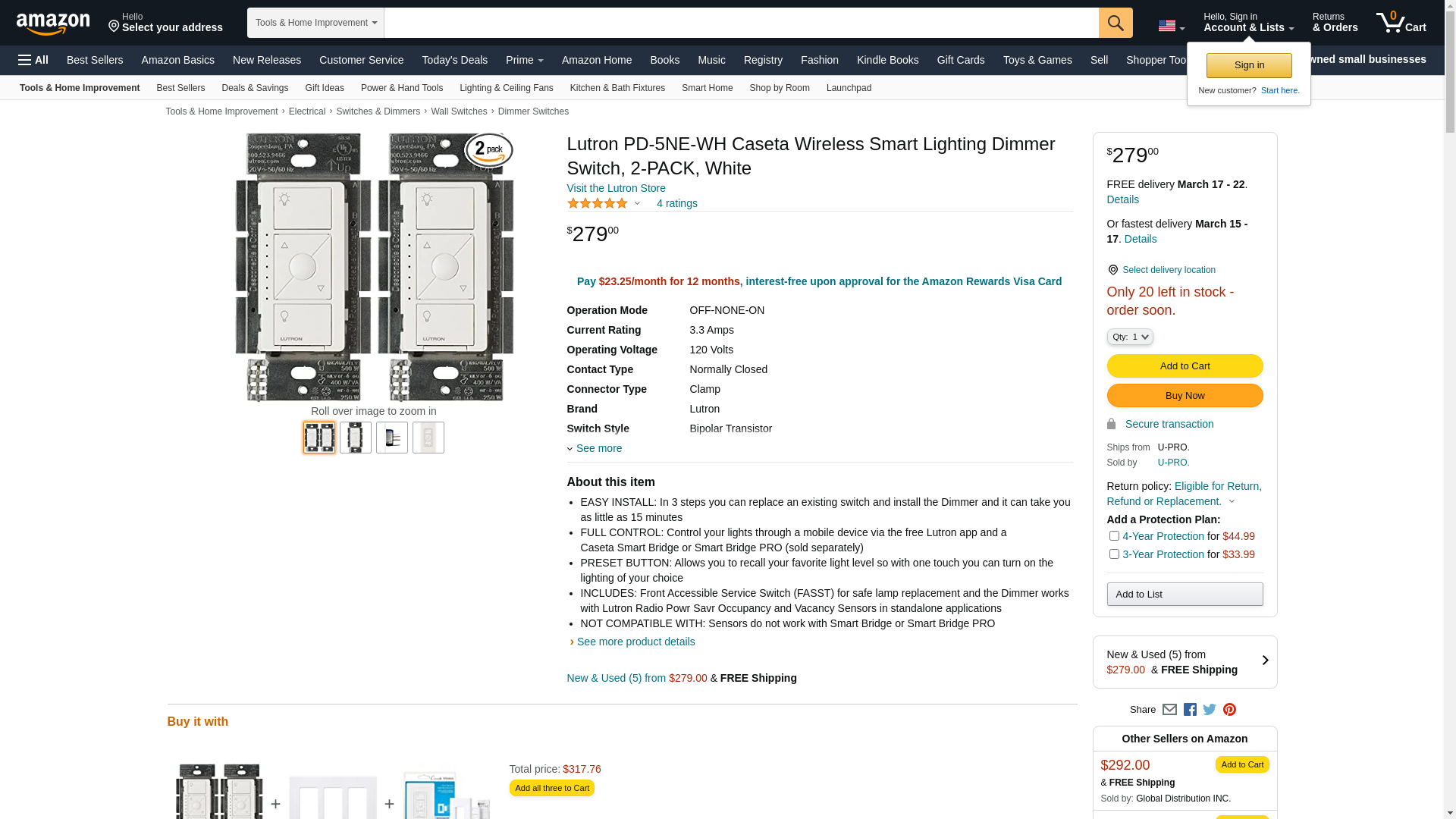This screenshot has width=1456, height=819.
Task: Click the search magnifier button
Action: (x=1115, y=23)
